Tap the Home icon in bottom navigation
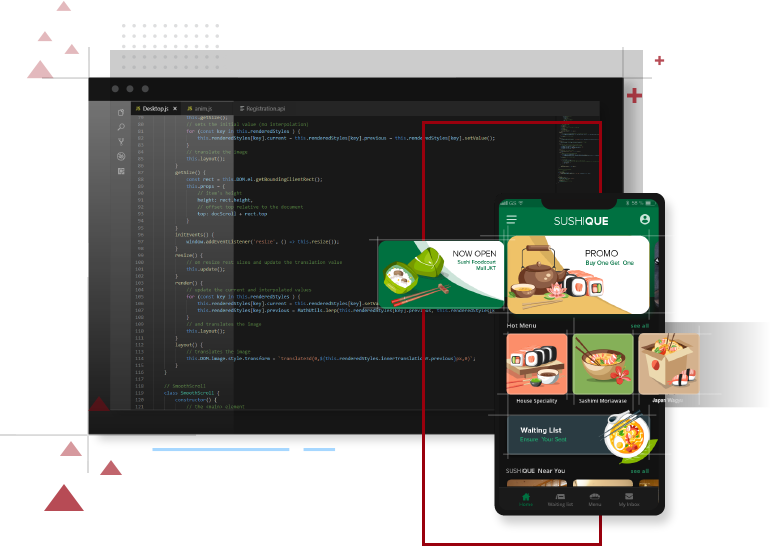770x546 pixels. pos(526,498)
